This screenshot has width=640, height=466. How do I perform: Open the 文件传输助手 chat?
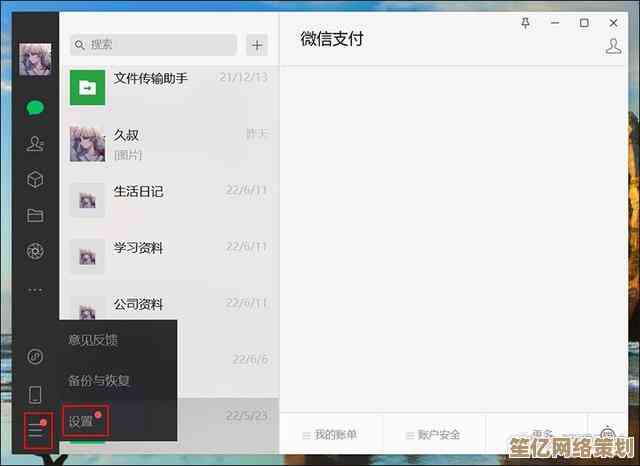168,88
